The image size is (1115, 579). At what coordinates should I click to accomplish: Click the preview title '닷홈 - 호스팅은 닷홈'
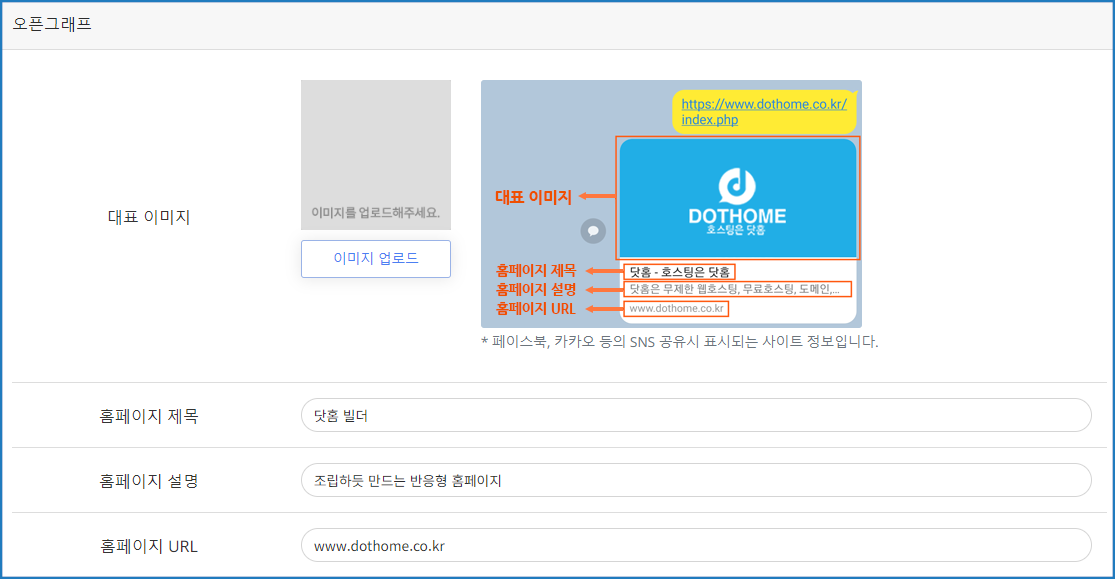679,271
